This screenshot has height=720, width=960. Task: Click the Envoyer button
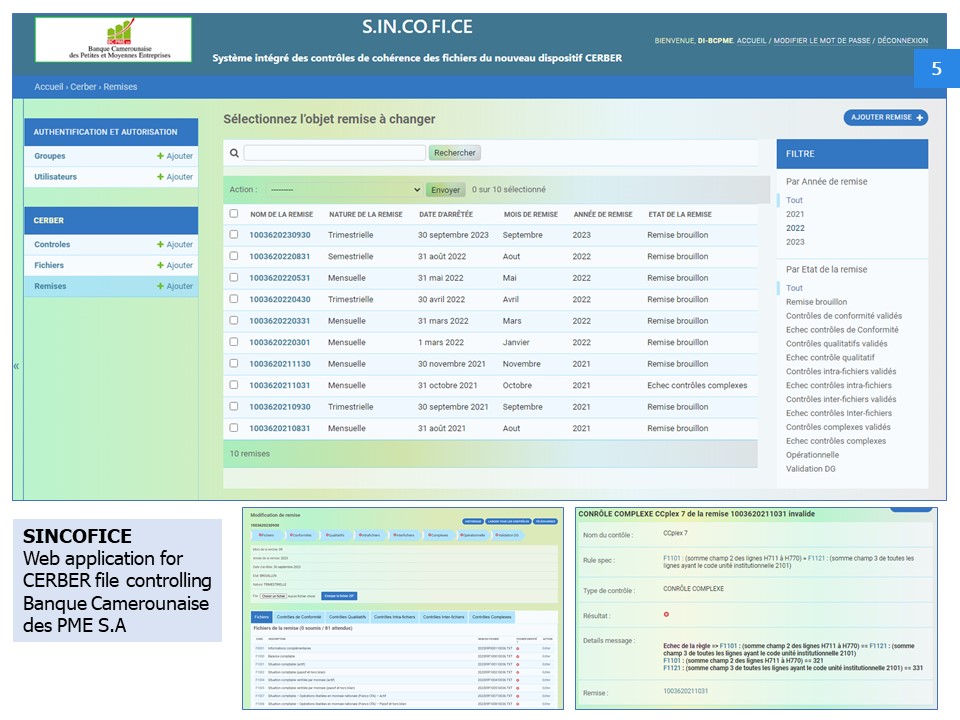click(x=445, y=190)
